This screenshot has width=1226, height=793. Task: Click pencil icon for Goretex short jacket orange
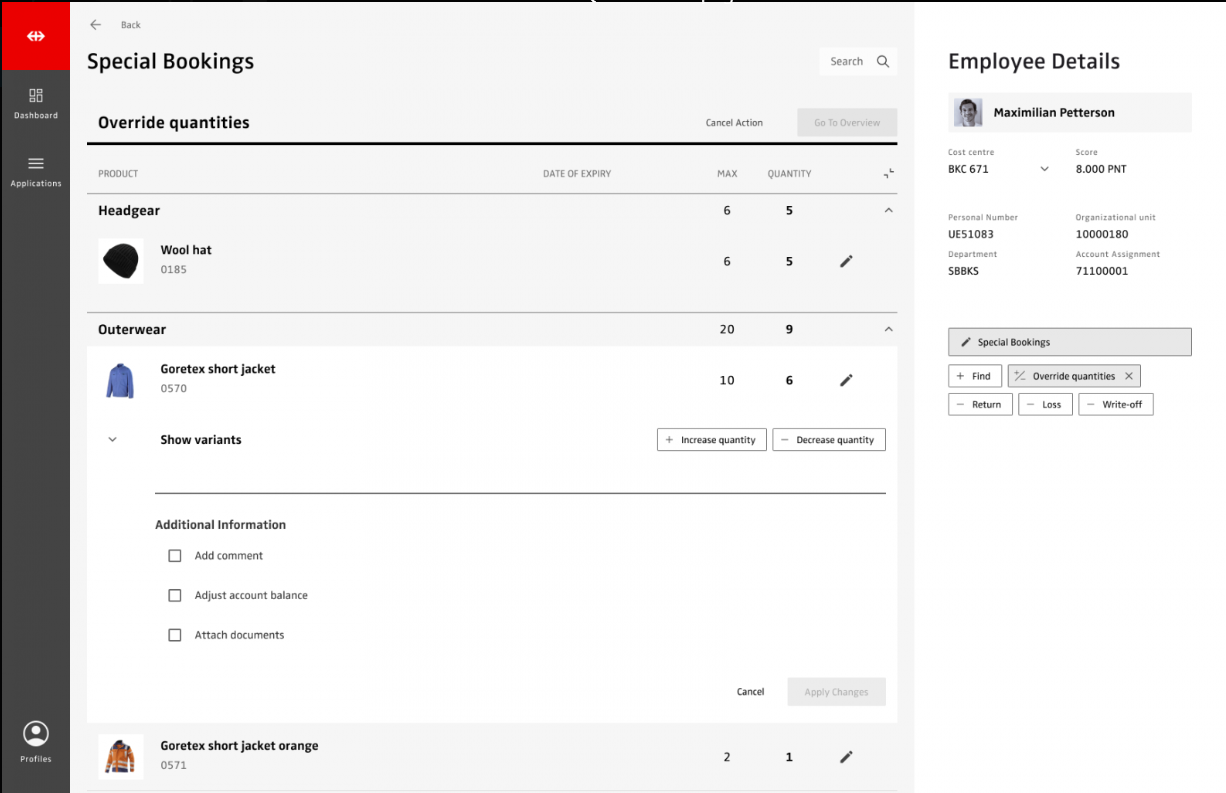pos(846,757)
